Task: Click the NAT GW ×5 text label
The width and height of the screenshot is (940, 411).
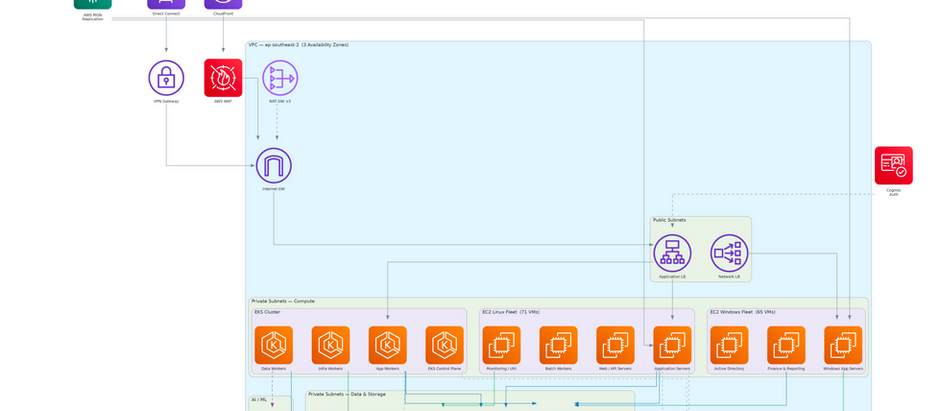Action: [x=280, y=101]
